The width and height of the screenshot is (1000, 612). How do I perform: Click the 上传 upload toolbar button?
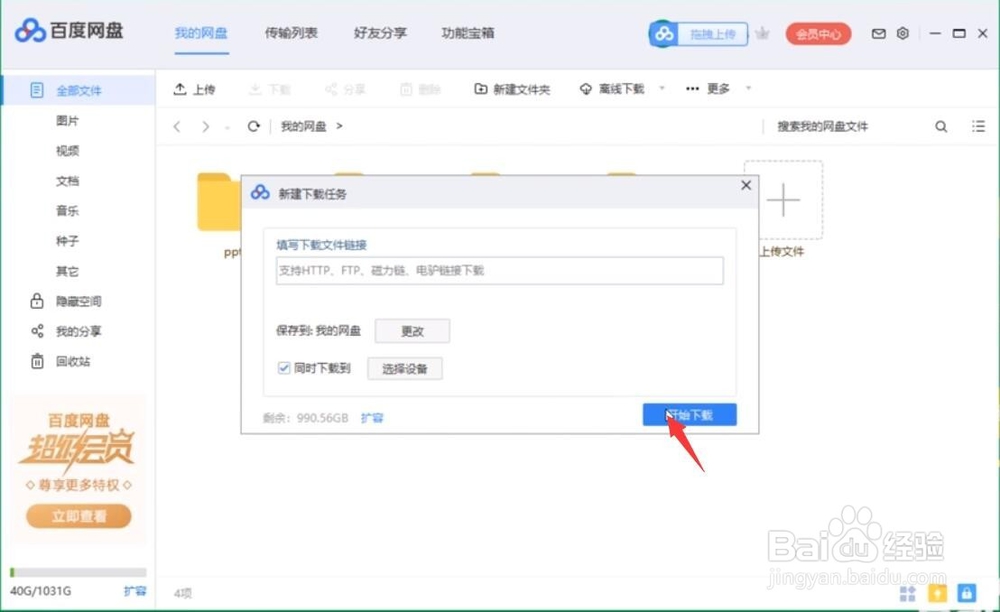pyautogui.click(x=194, y=89)
